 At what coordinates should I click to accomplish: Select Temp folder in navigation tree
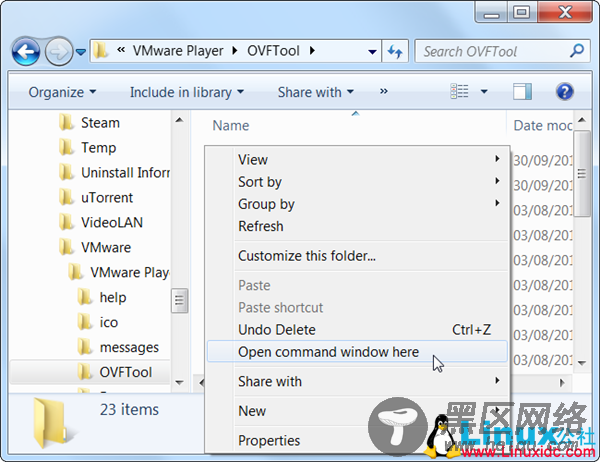coord(98,148)
